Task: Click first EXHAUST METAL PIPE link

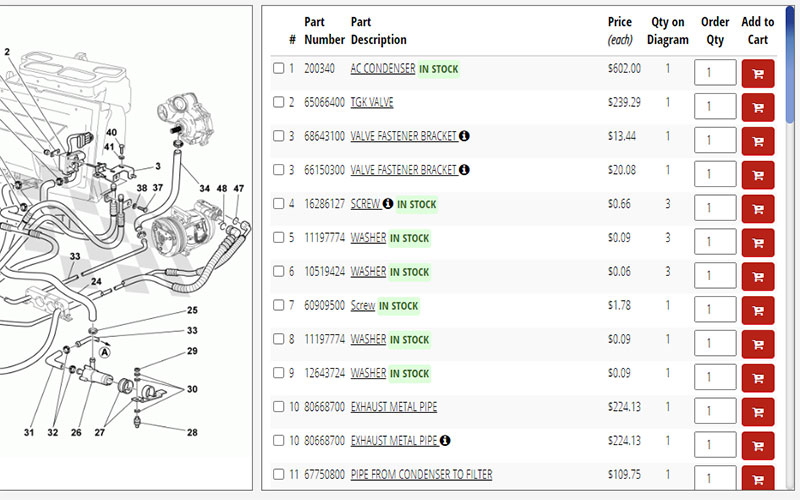Action: 393,407
